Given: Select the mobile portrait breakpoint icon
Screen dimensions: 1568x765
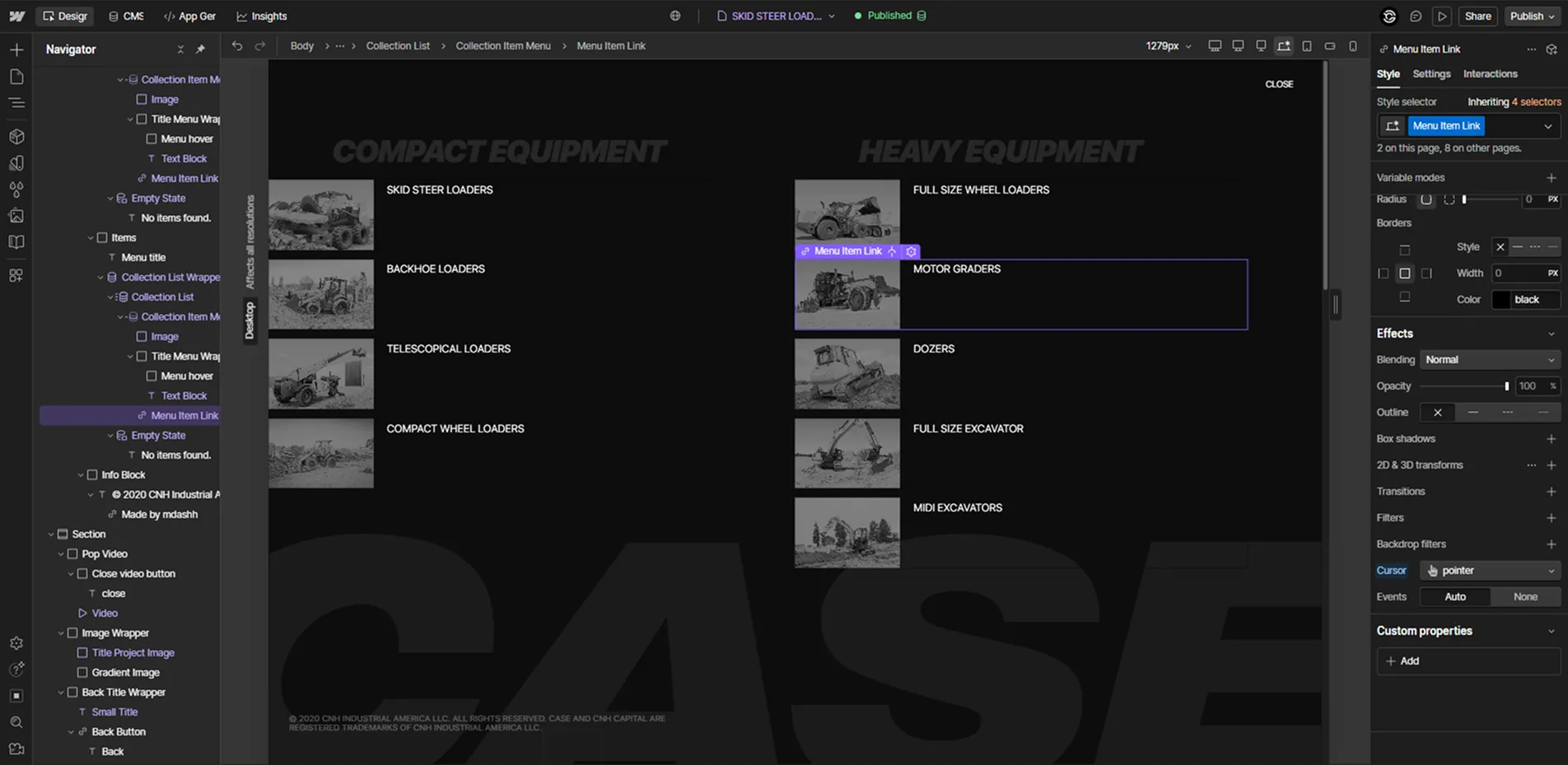Looking at the screenshot, I should pyautogui.click(x=1353, y=46).
